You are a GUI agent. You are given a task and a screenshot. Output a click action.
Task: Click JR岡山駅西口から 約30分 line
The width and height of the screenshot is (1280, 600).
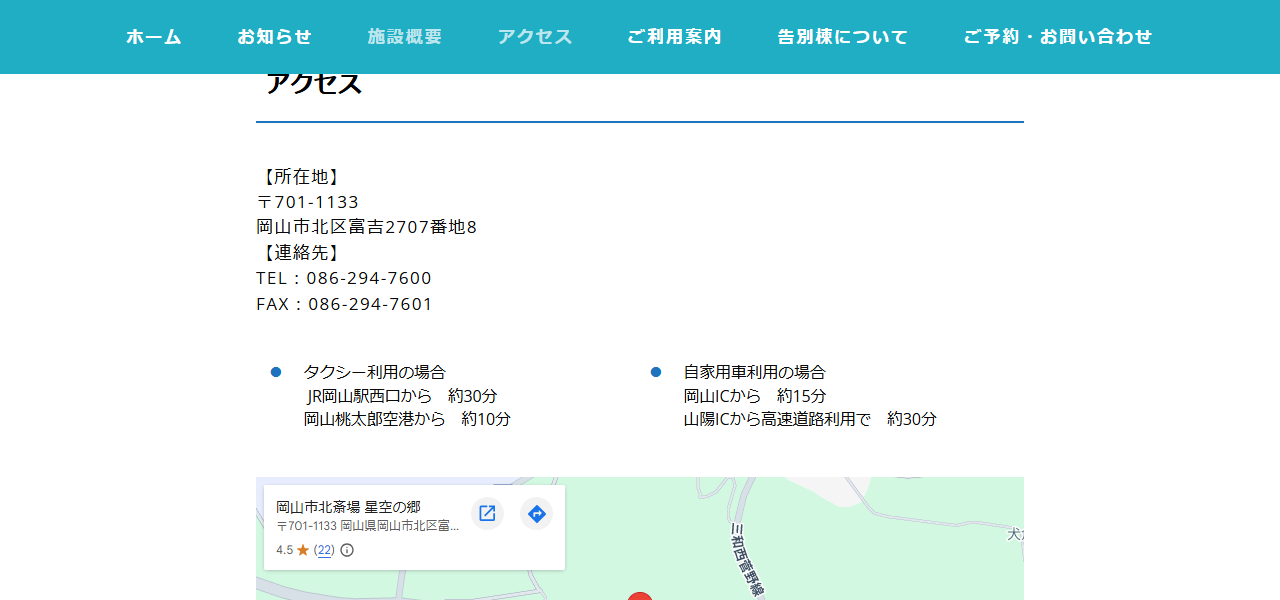click(x=402, y=396)
